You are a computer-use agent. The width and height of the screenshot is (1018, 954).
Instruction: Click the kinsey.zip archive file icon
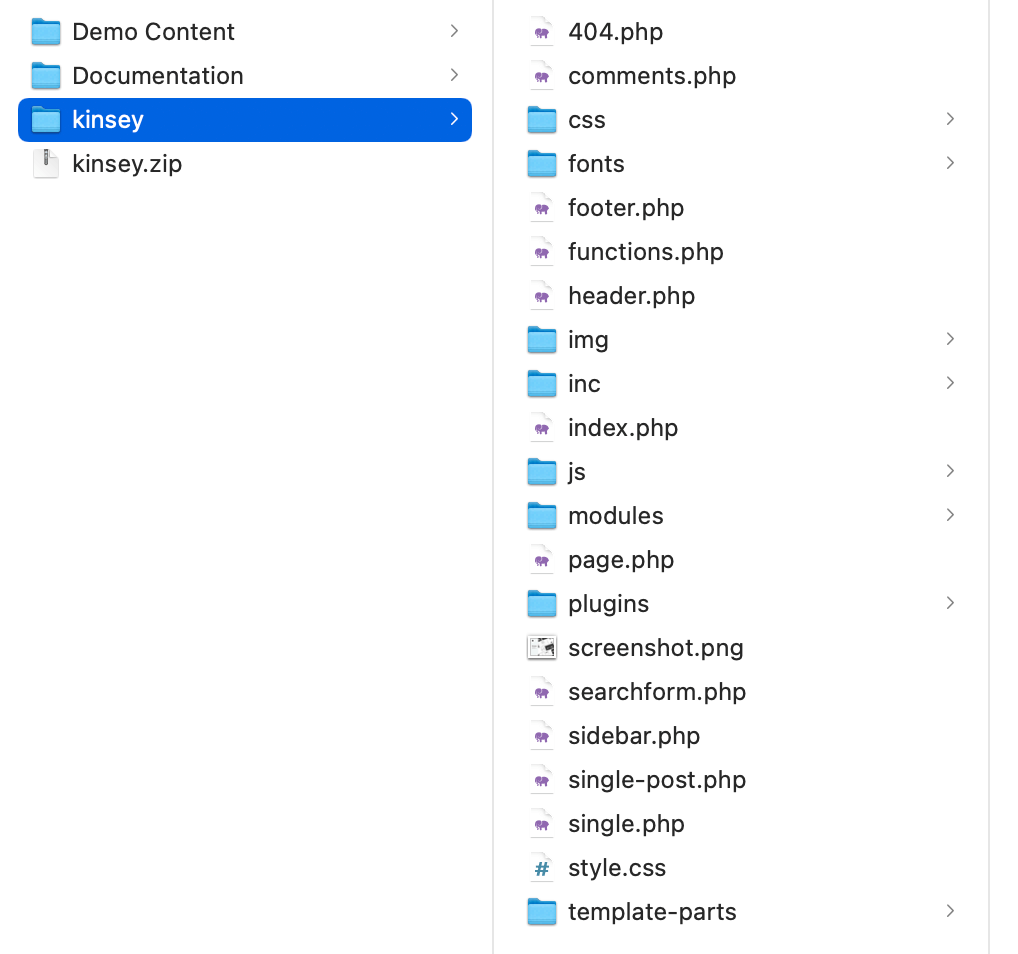[46, 164]
